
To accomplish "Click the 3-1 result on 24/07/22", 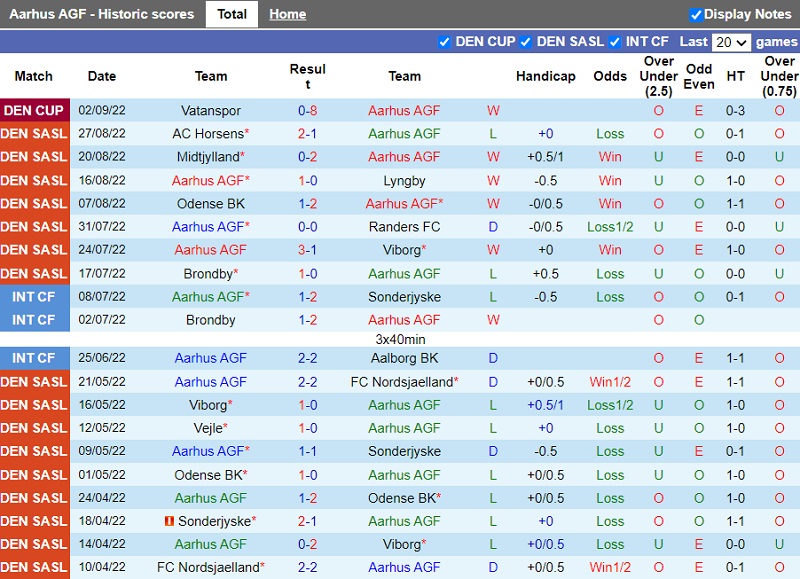I will click(x=308, y=250).
